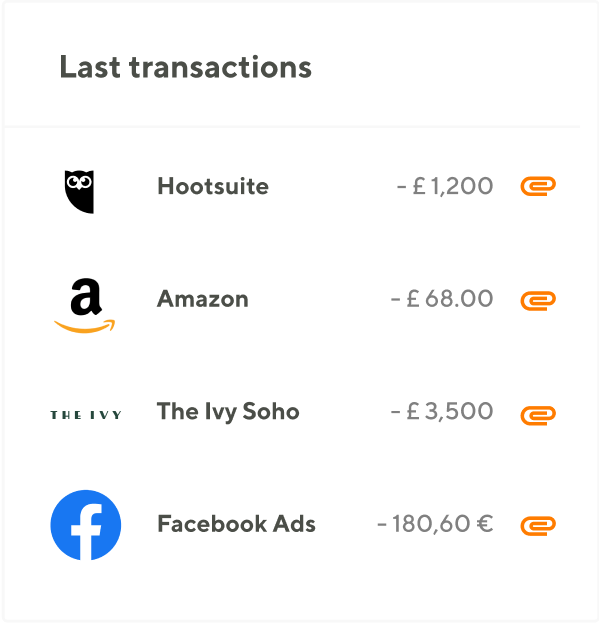The image size is (599, 623).
Task: Select the Hootsuite merchant name
Action: pos(213,186)
